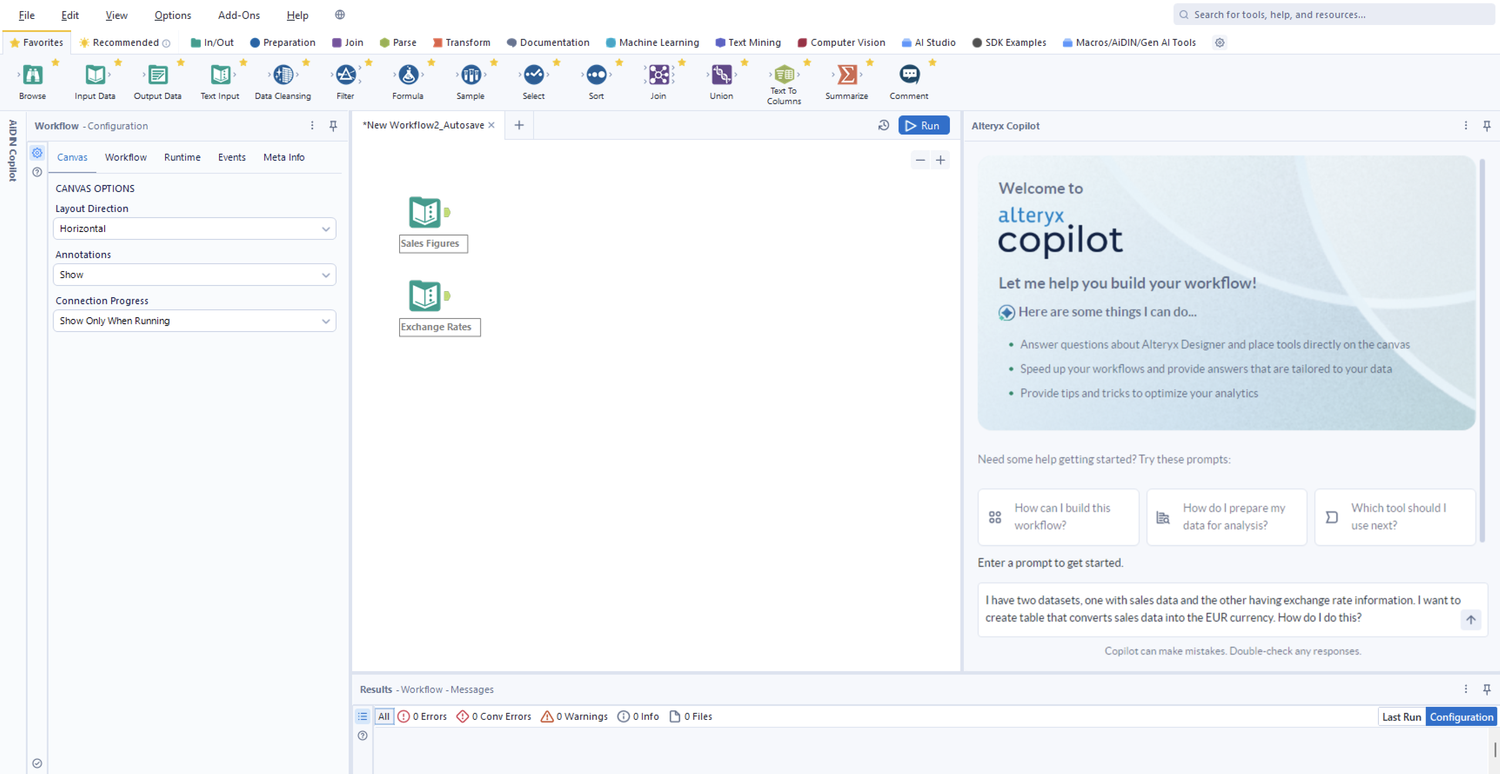Toggle the Warnings filter in the Results panel
Viewport: 1500px width, 774px height.
coord(574,716)
